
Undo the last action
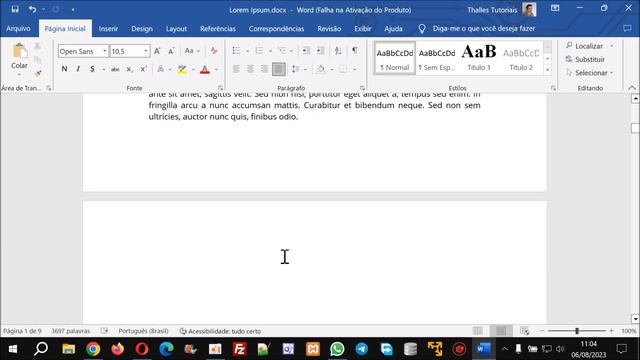[x=32, y=9]
